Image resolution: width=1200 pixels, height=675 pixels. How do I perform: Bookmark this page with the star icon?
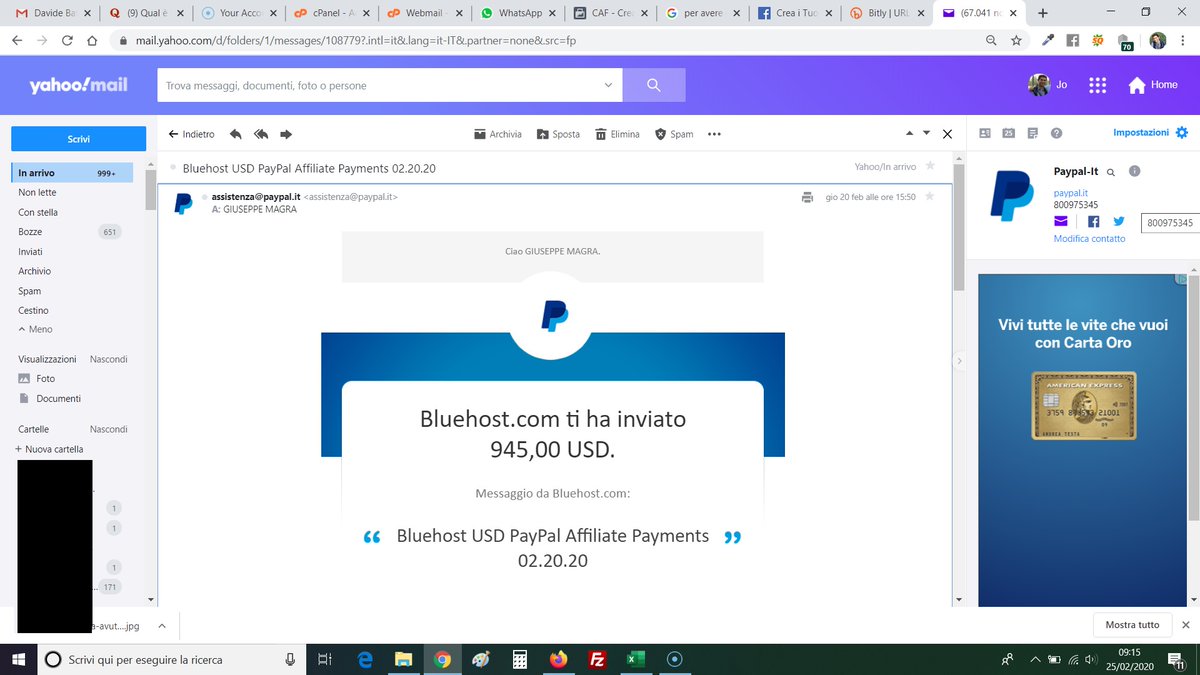pyautogui.click(x=1016, y=41)
